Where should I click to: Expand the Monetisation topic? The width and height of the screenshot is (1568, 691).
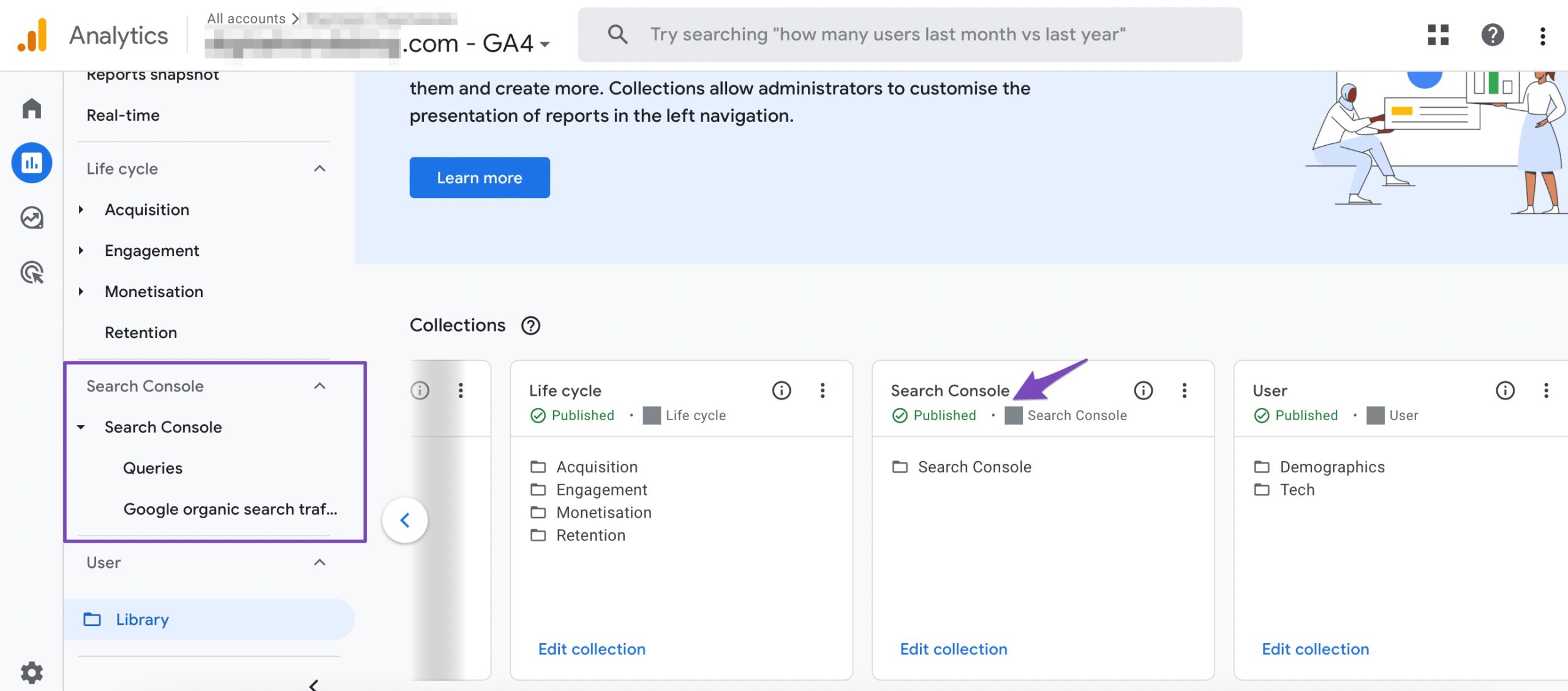(x=81, y=292)
